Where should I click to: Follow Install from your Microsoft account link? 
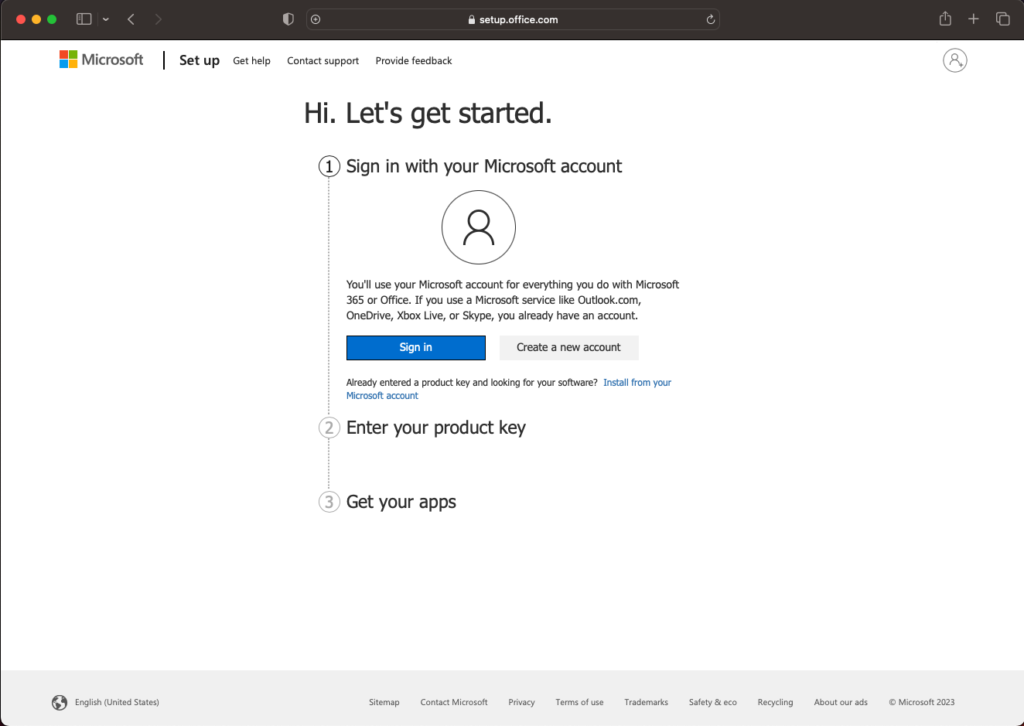click(x=637, y=383)
